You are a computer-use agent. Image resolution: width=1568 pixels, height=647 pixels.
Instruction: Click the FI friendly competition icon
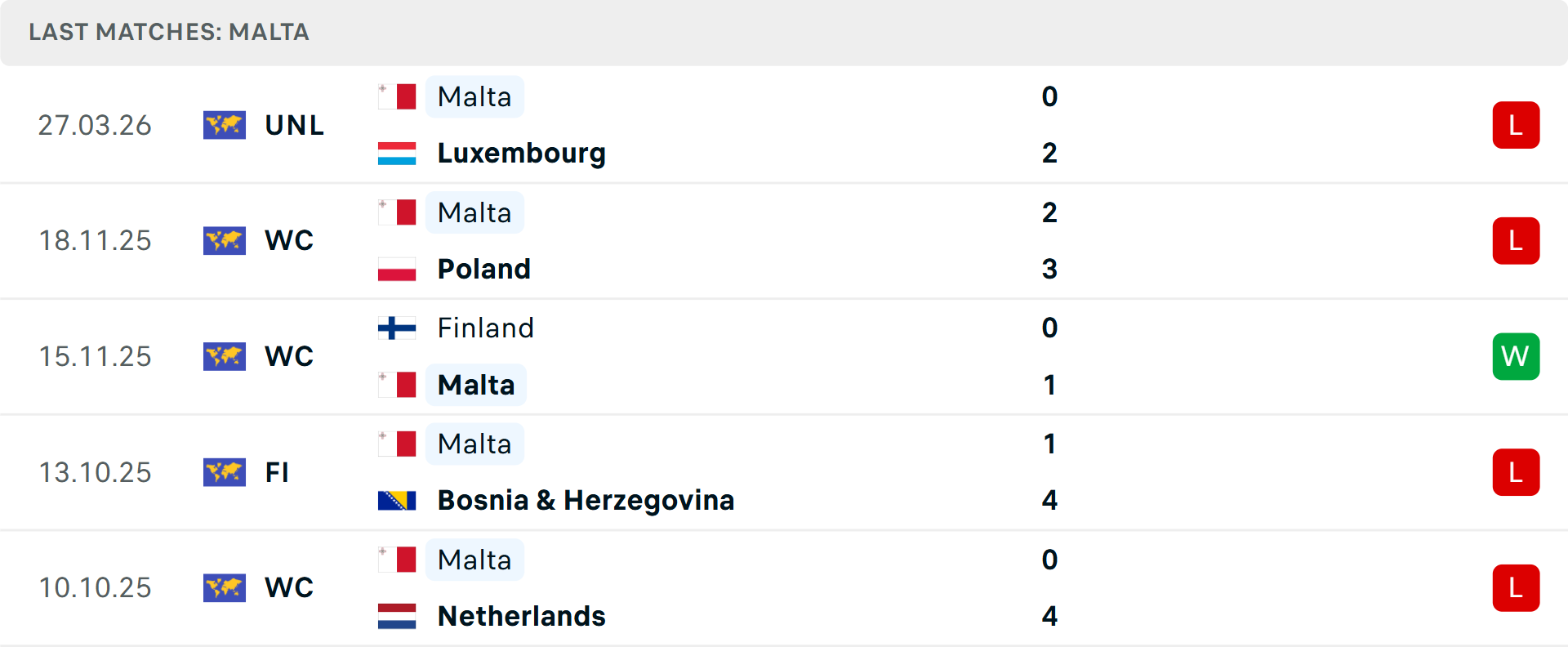(x=225, y=472)
